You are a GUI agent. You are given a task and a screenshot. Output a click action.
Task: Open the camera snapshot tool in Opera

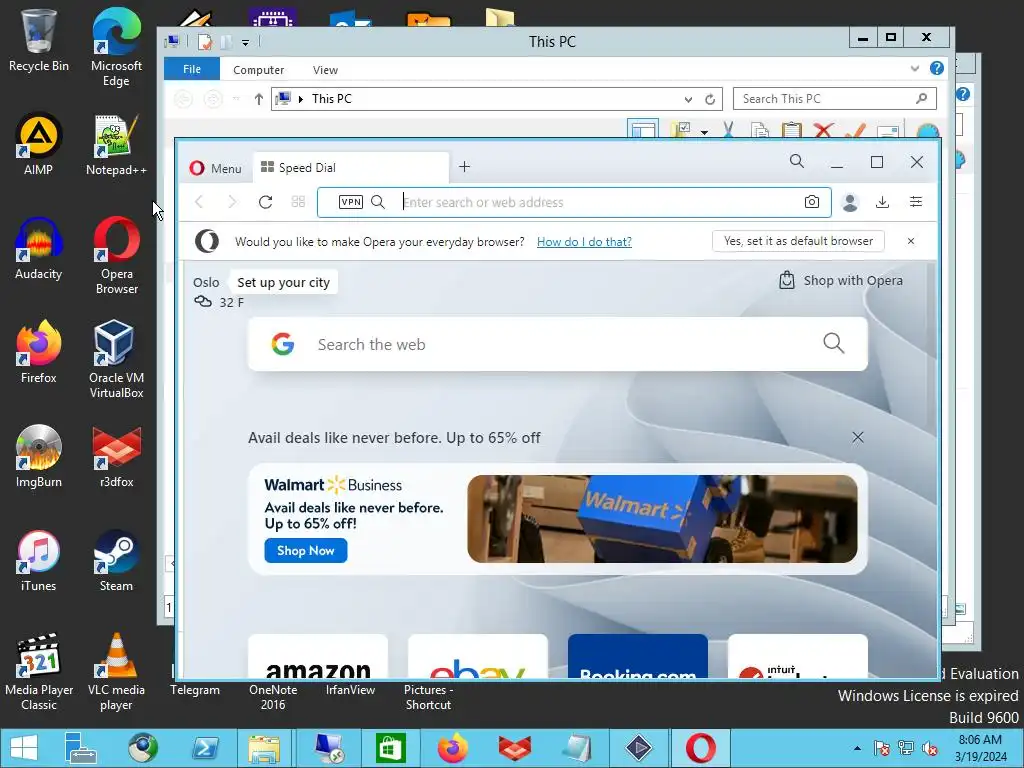812,202
